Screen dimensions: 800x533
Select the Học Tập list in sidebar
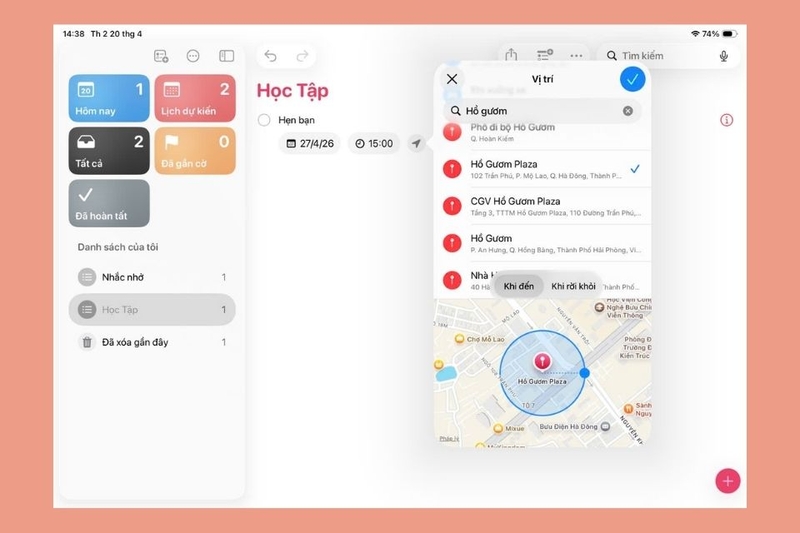coord(152,310)
